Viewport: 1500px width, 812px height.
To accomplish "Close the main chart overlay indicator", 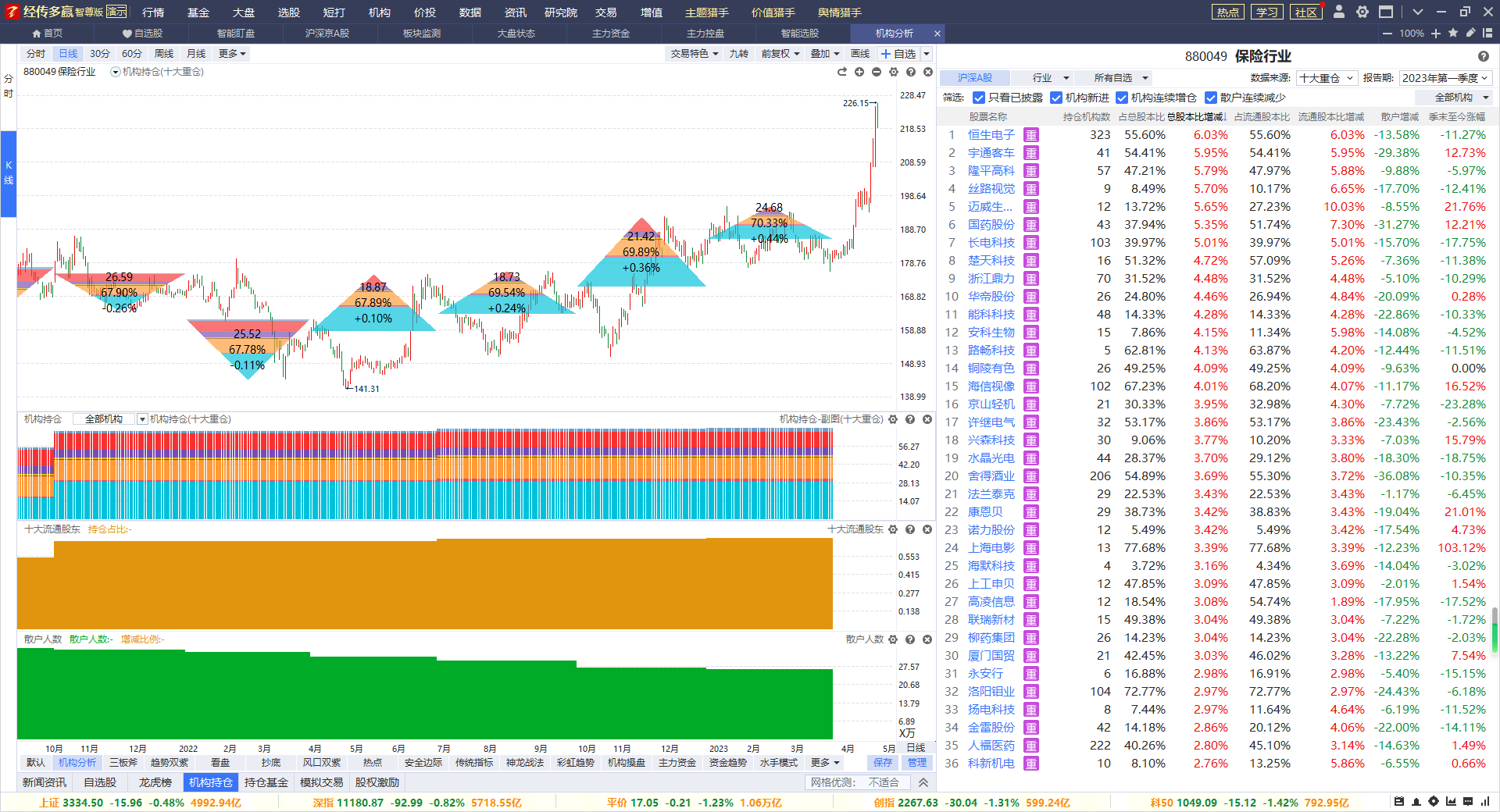I will [x=928, y=72].
